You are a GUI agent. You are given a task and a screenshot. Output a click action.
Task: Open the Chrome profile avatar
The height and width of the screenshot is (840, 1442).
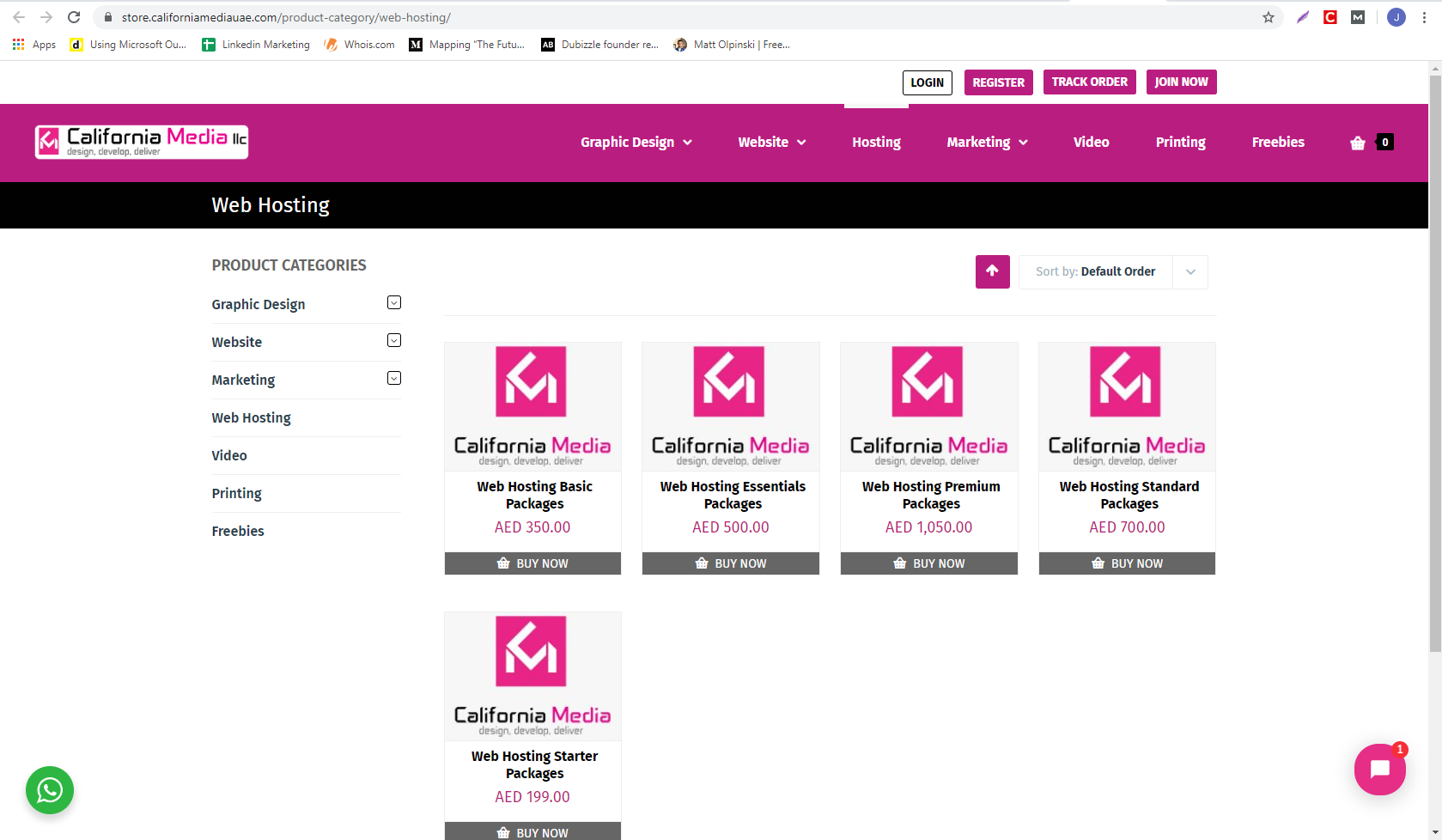1396,17
